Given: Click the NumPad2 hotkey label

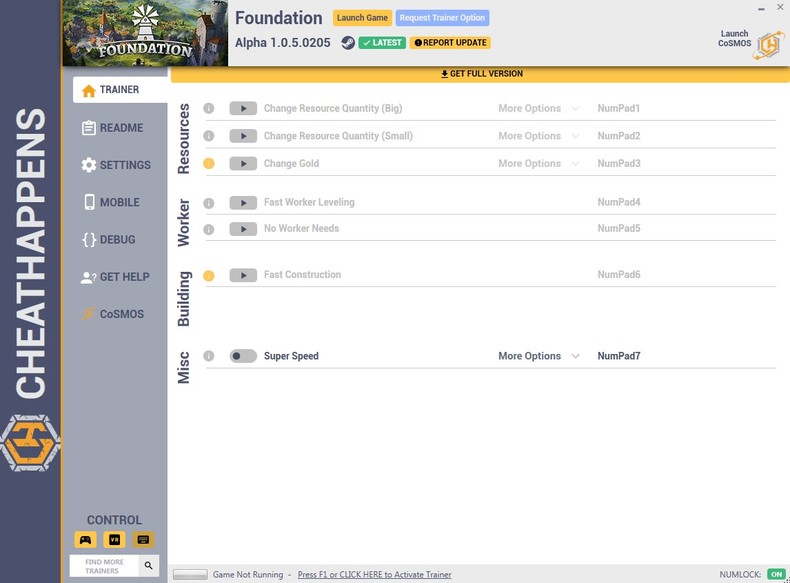Looking at the screenshot, I should point(619,136).
